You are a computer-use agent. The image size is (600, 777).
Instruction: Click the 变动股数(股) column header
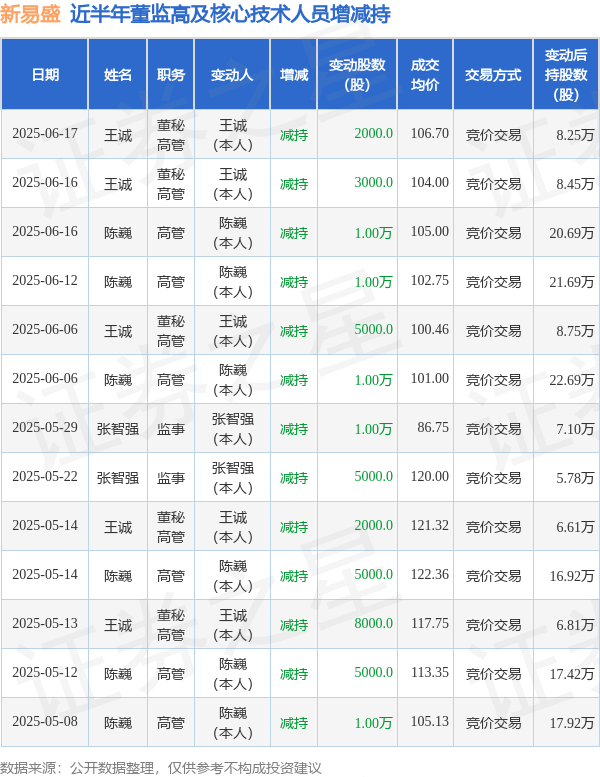[x=357, y=75]
